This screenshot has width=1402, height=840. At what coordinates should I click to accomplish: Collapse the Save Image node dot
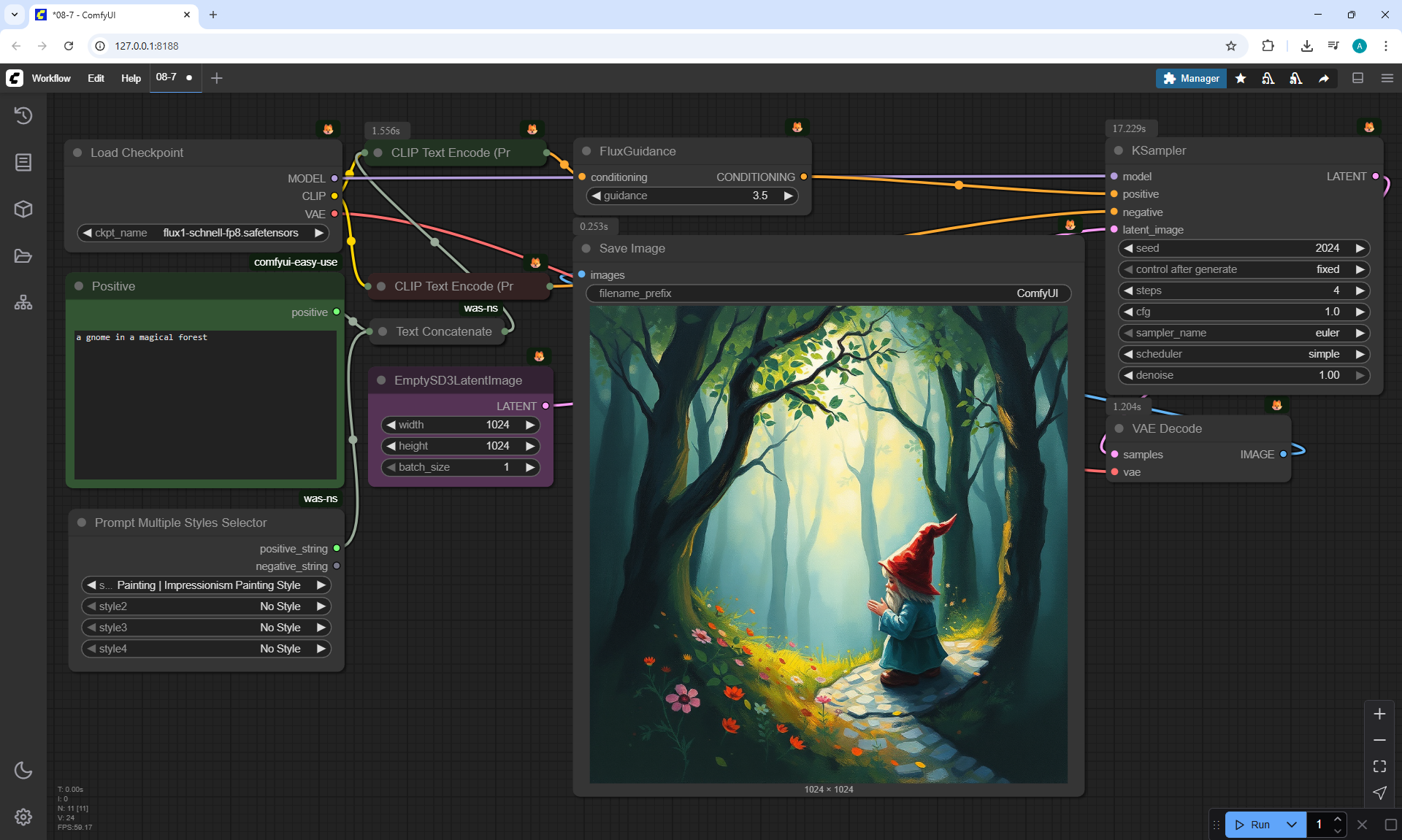[x=586, y=248]
